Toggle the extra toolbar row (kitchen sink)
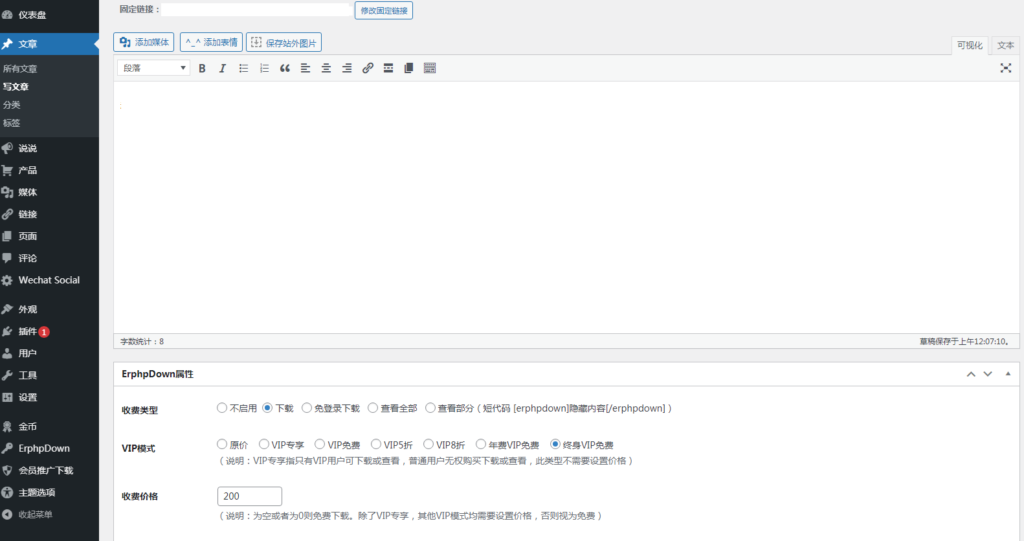The image size is (1024, 541). [x=430, y=68]
